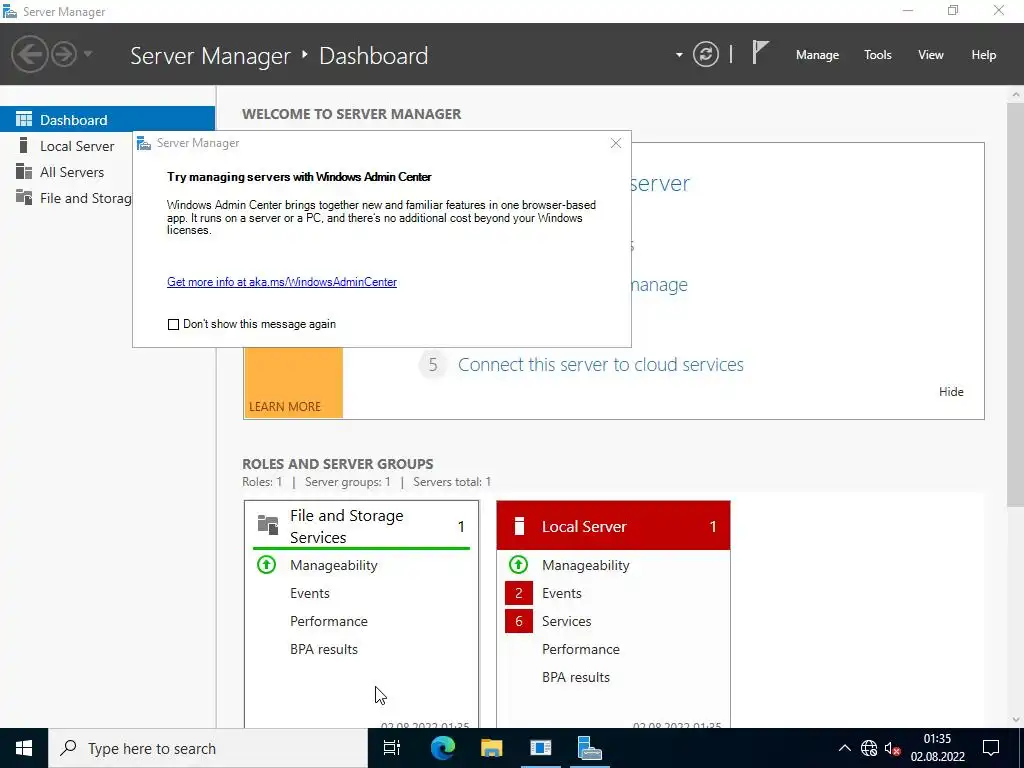This screenshot has width=1024, height=768.
Task: Click the red 6 Services alert badge
Action: 519,621
